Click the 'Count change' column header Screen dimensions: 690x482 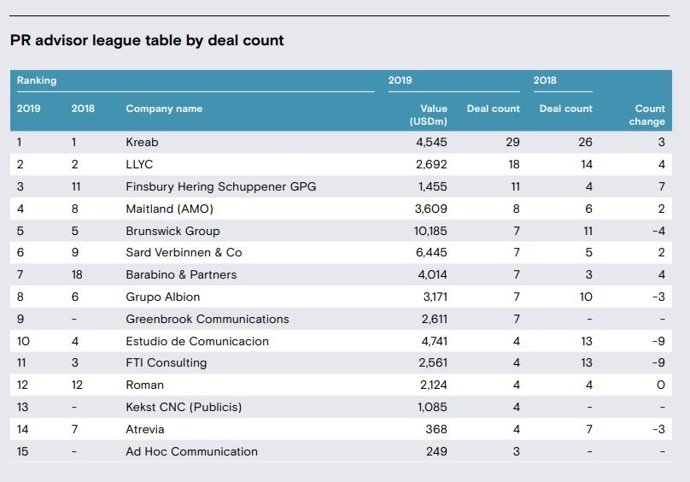pyautogui.click(x=647, y=115)
